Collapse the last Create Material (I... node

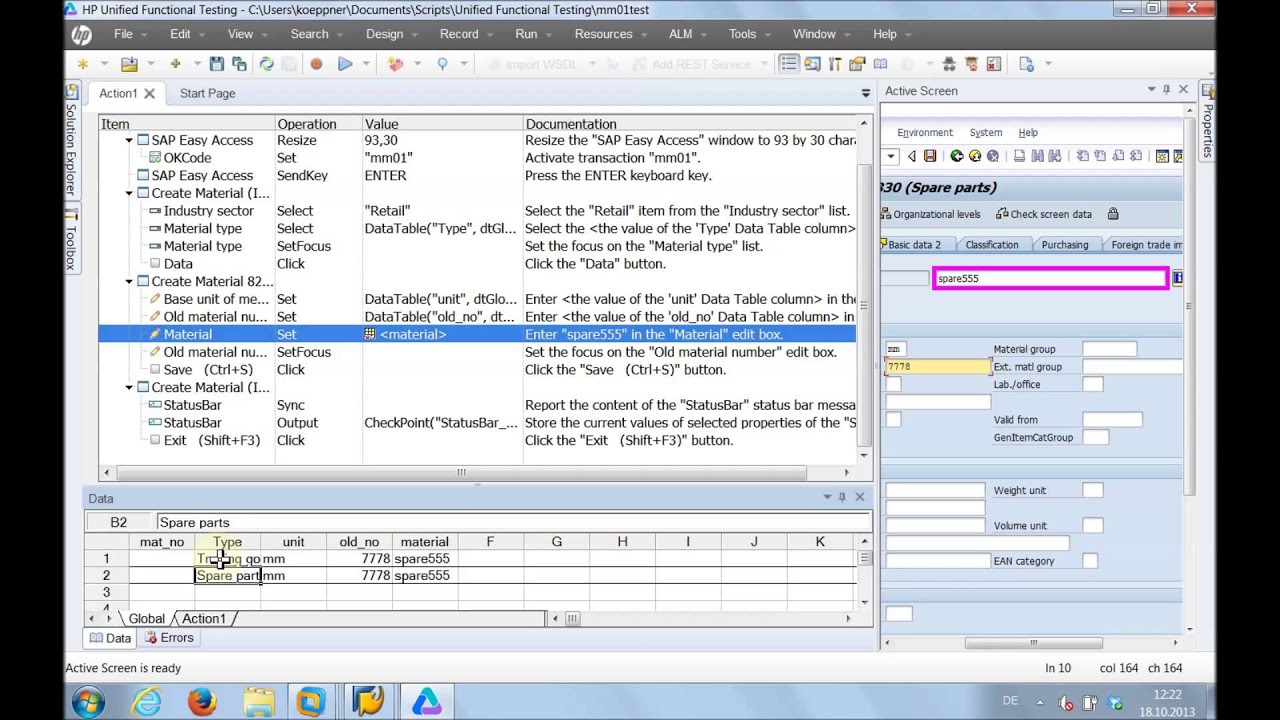pyautogui.click(x=129, y=387)
